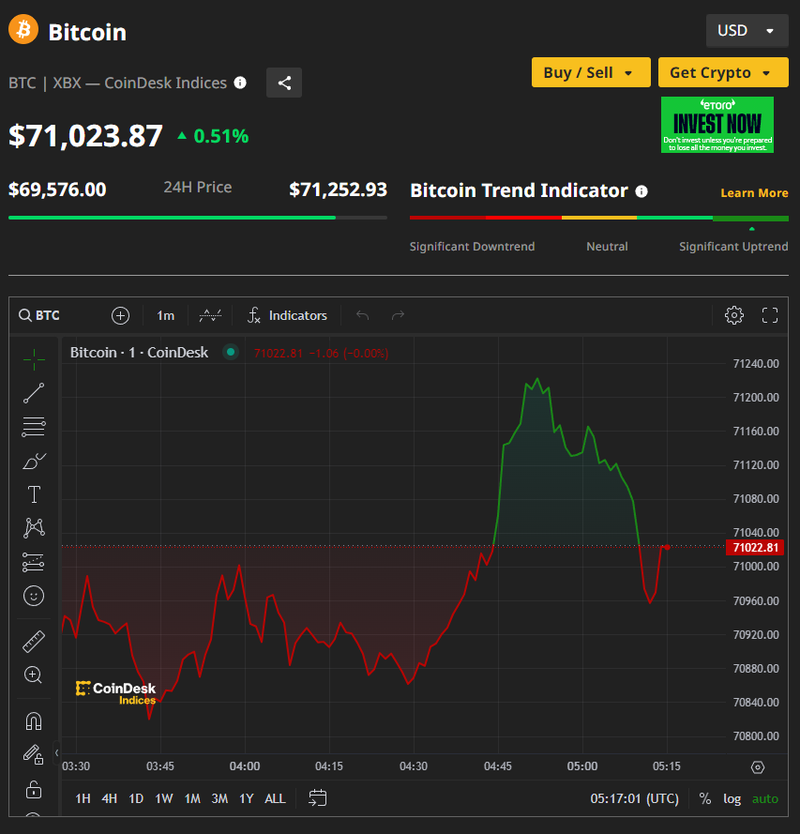Screen dimensions: 800x834
Task: Open the measure ruler tool
Action: (33, 642)
